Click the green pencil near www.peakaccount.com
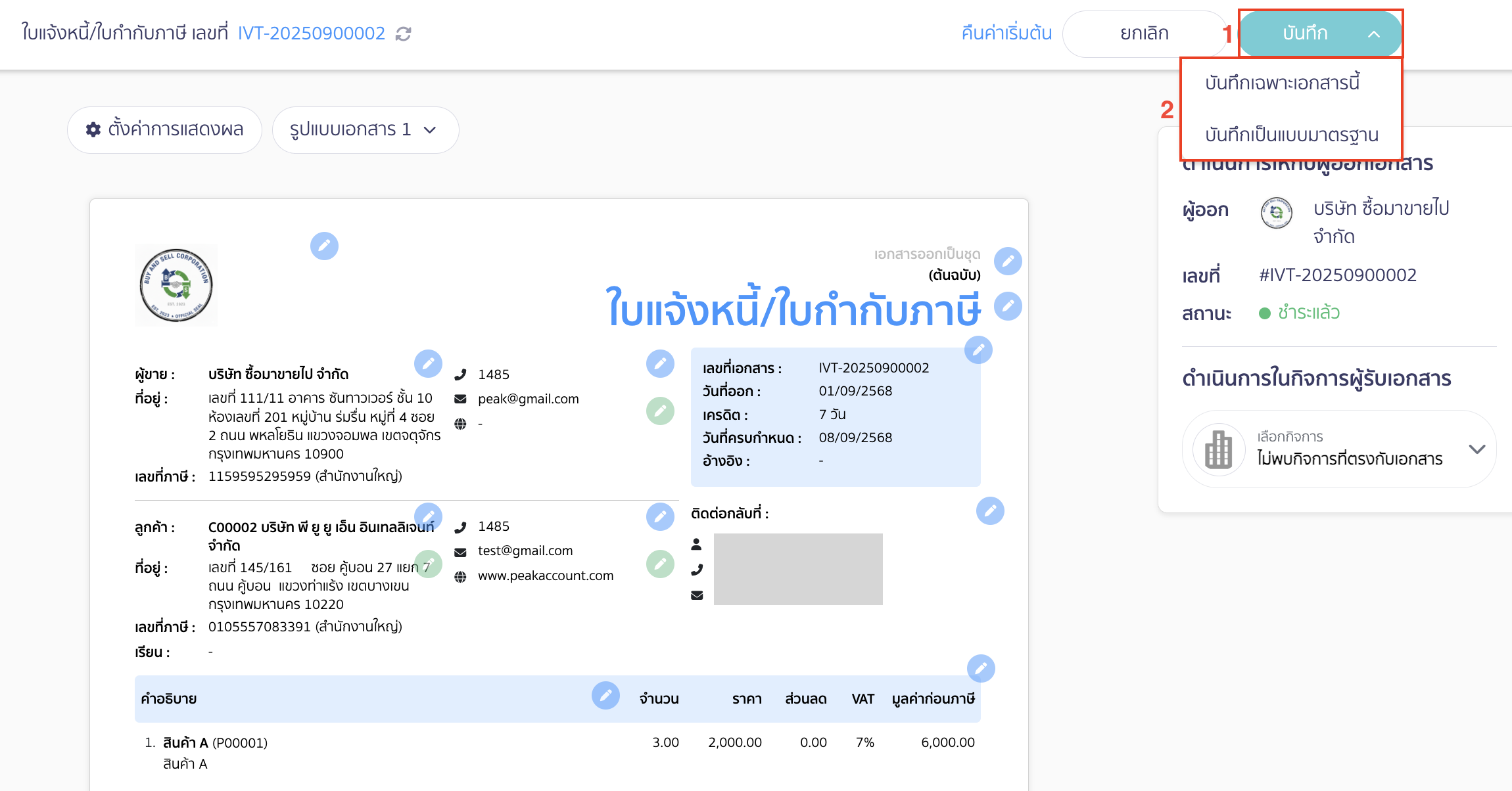The height and width of the screenshot is (791, 1512). tap(661, 563)
